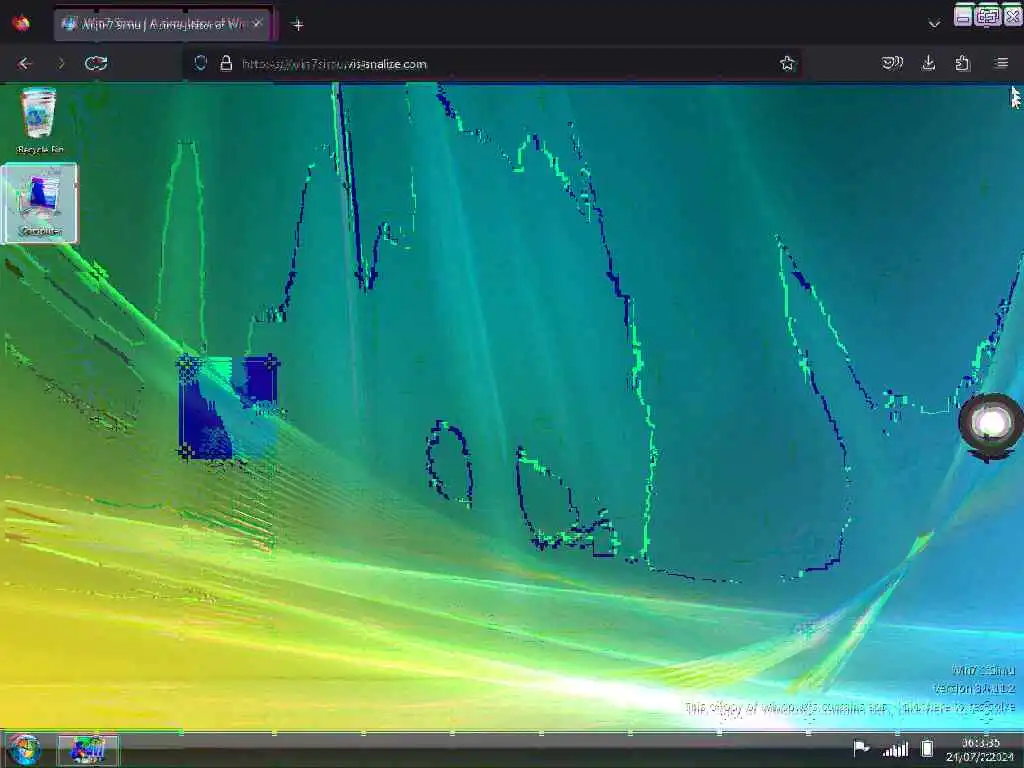The width and height of the screenshot is (1024, 768).
Task: Open the tracking protection shield panel
Action: pyautogui.click(x=200, y=63)
